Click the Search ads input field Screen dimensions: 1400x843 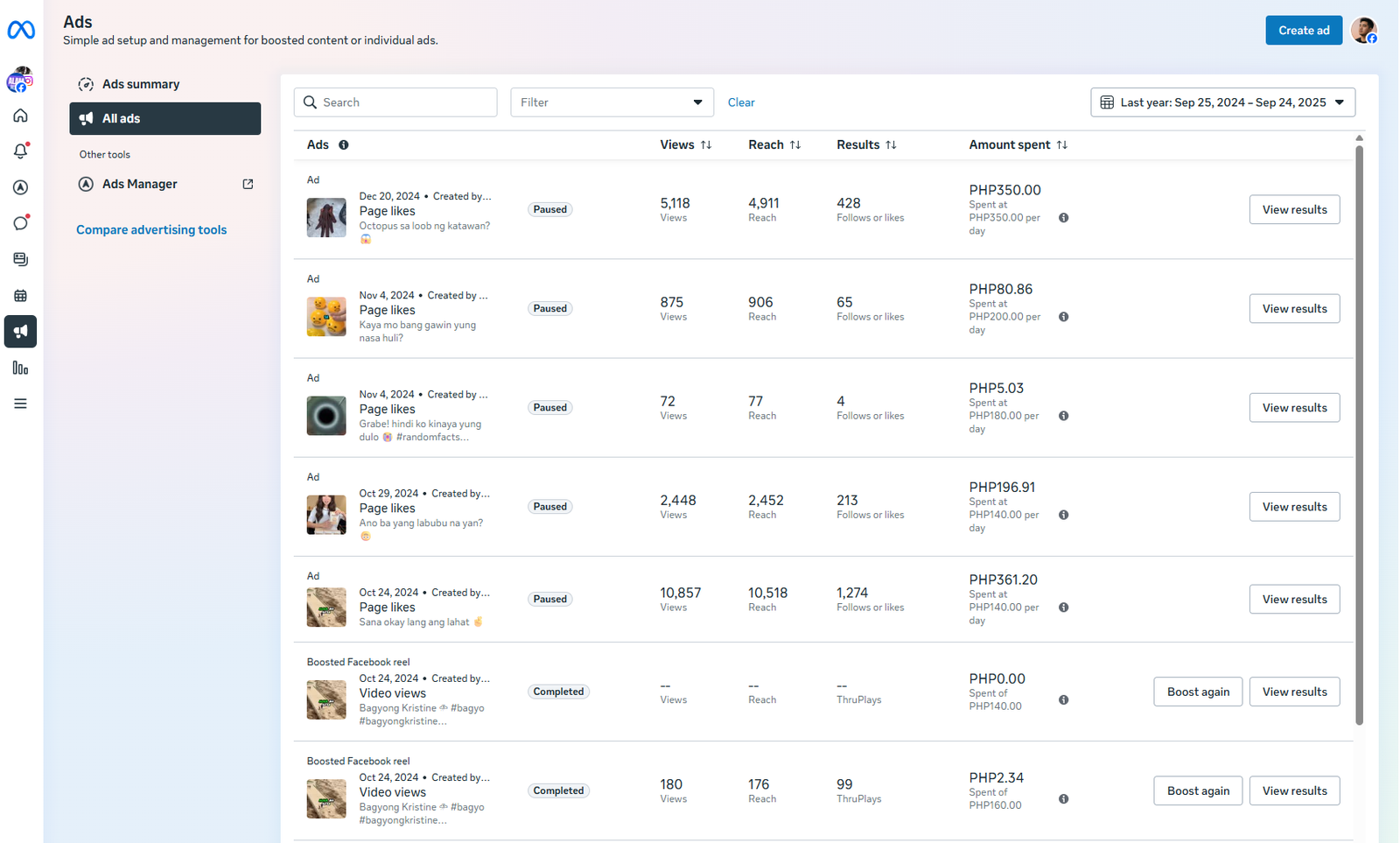[404, 102]
